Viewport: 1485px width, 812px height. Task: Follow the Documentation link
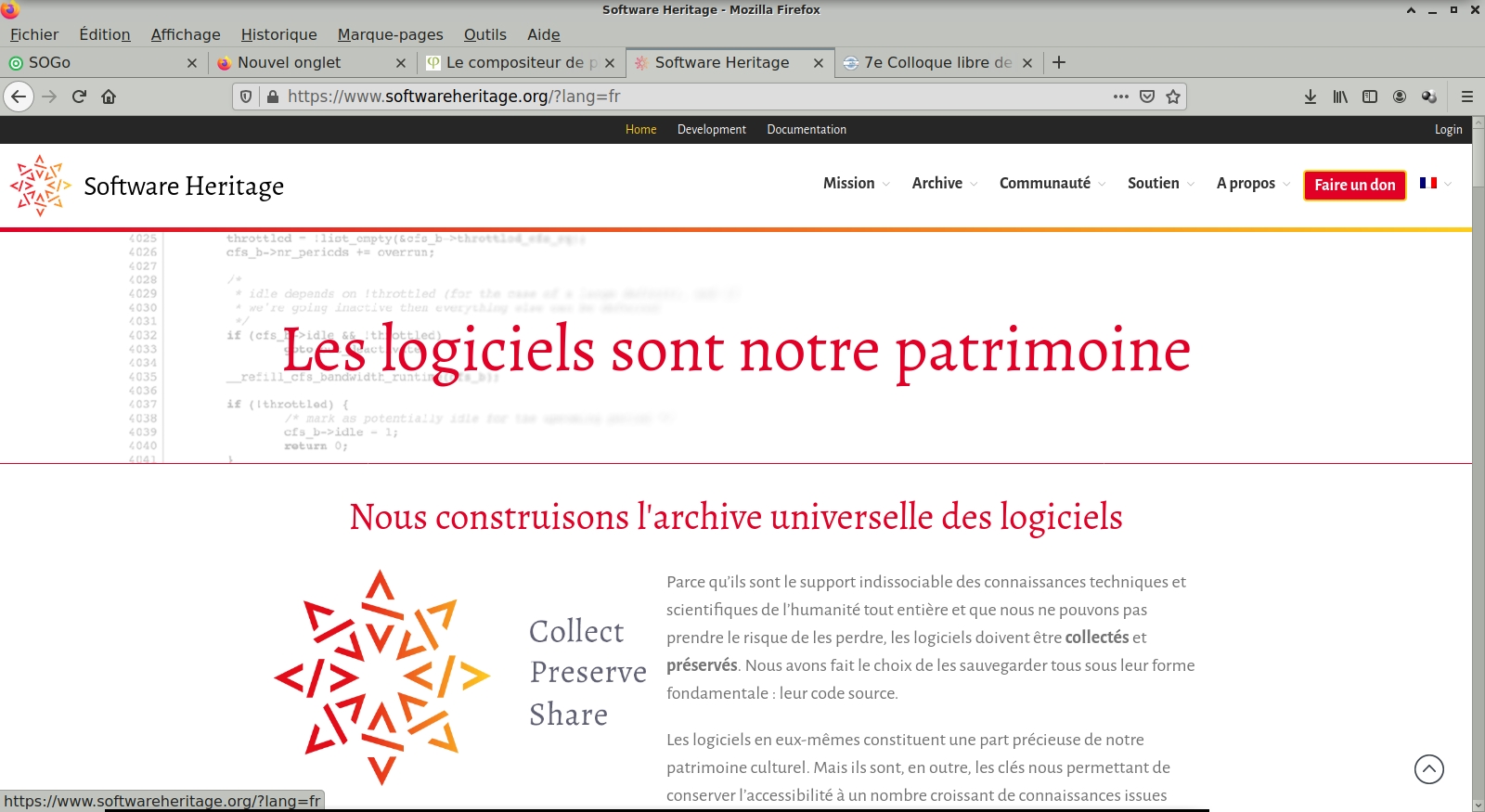(807, 130)
